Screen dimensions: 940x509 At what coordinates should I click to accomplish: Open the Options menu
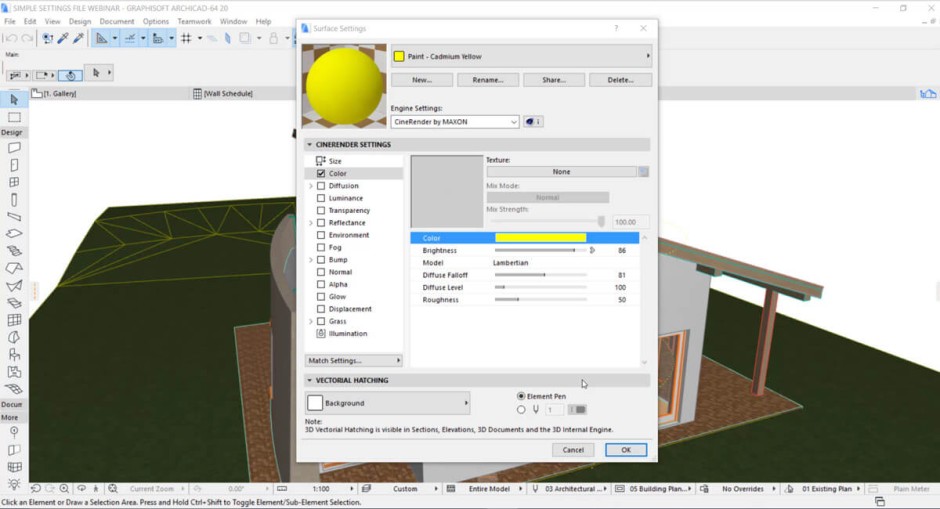(156, 21)
